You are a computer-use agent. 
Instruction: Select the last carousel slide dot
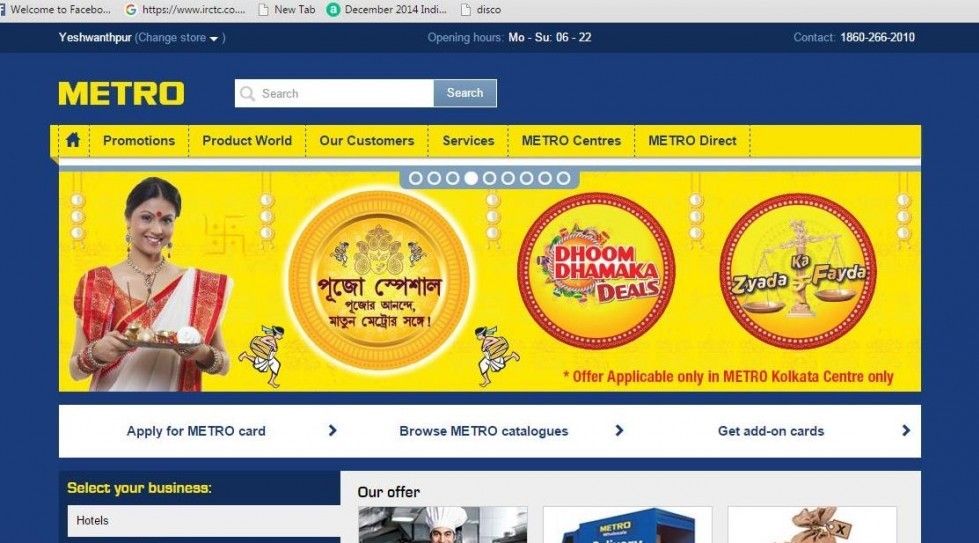[x=563, y=179]
